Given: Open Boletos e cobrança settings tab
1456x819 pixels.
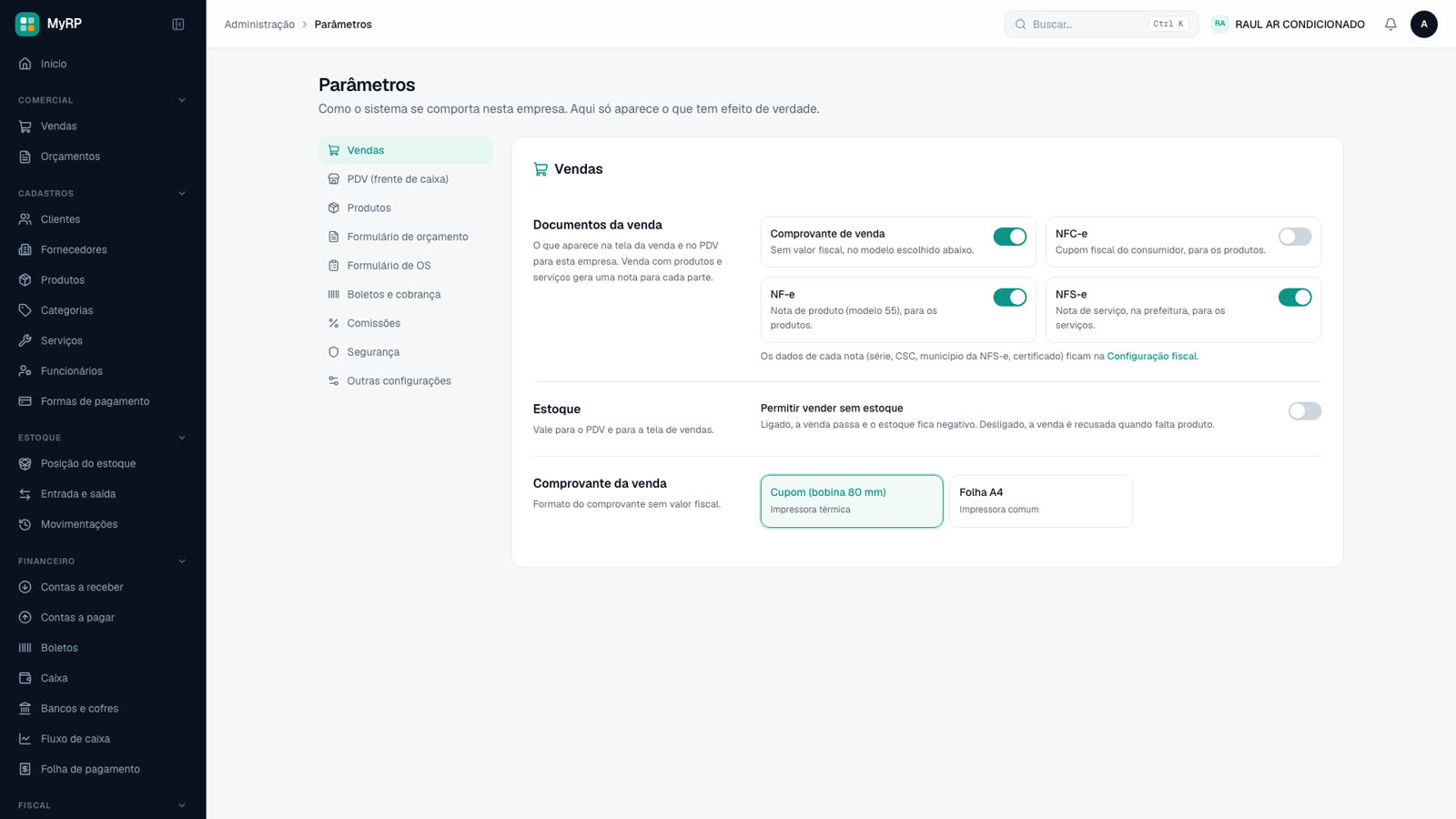Looking at the screenshot, I should 405,295.
